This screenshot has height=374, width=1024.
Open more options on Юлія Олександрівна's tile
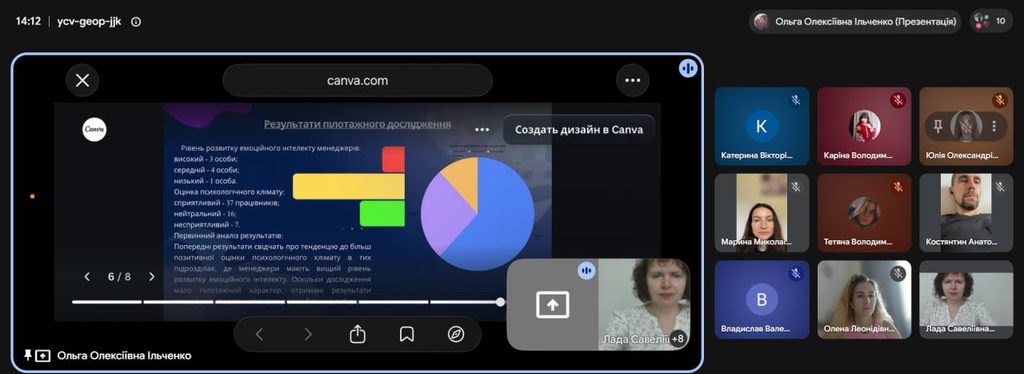(994, 126)
